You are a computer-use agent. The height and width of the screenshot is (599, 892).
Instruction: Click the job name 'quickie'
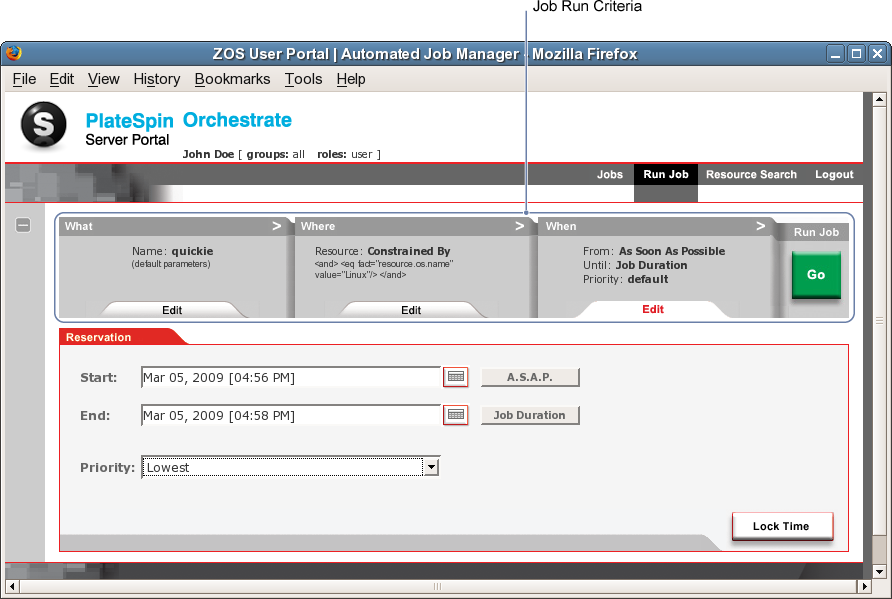click(x=192, y=251)
